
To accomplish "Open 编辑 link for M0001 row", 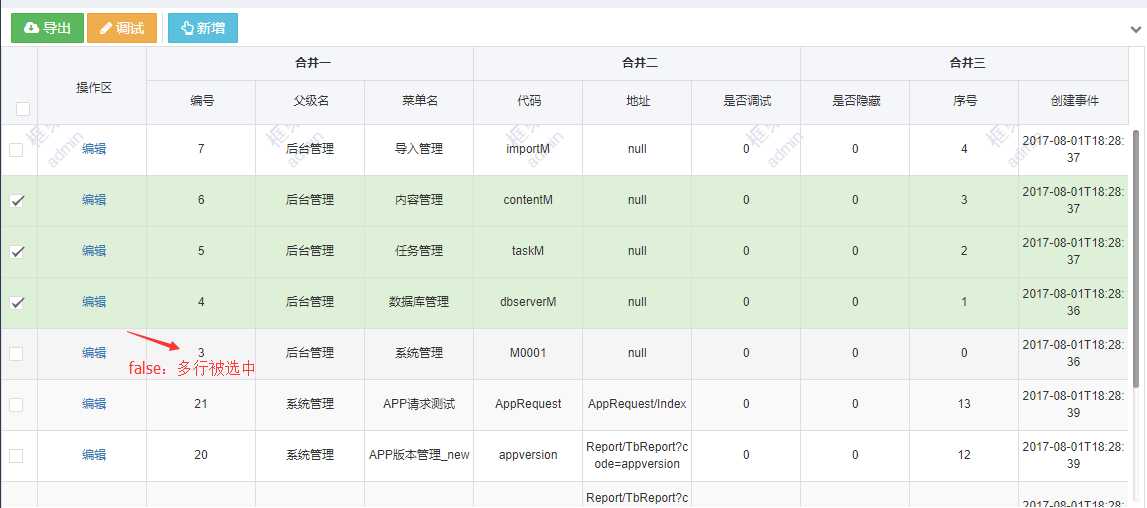I will [x=94, y=353].
